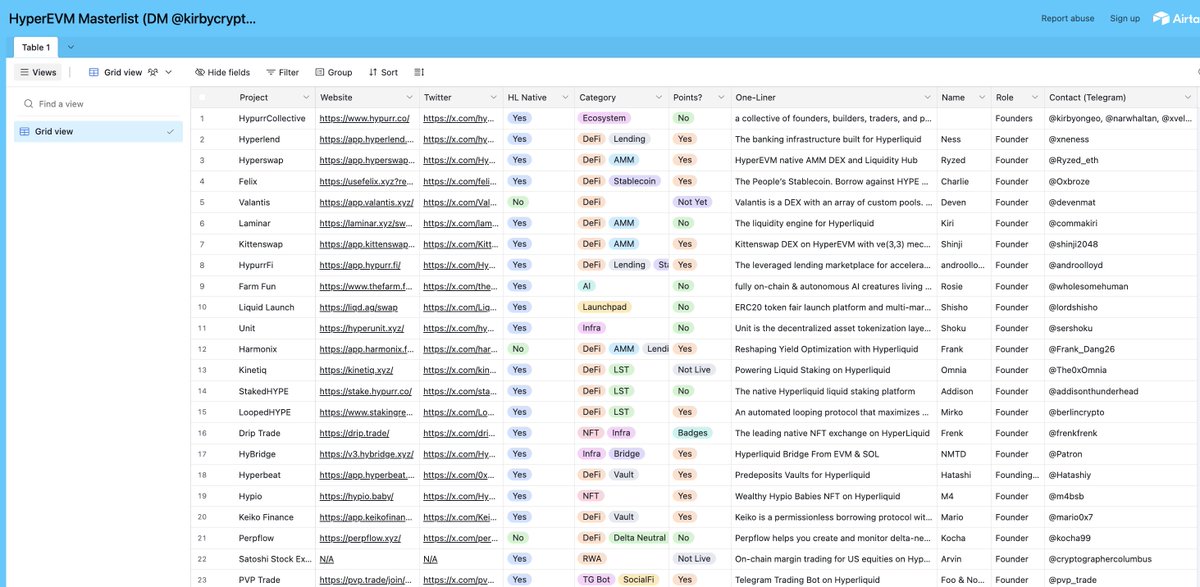Expand the HL Native column dropdown

(565, 97)
